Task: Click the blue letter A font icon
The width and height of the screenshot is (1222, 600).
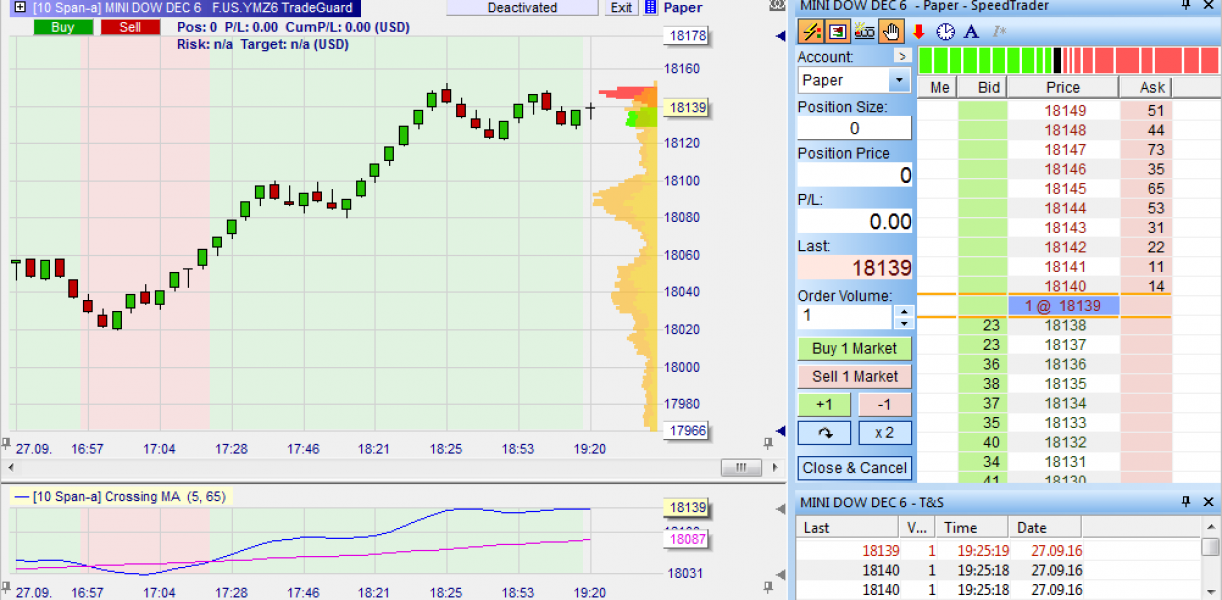Action: pos(970,32)
